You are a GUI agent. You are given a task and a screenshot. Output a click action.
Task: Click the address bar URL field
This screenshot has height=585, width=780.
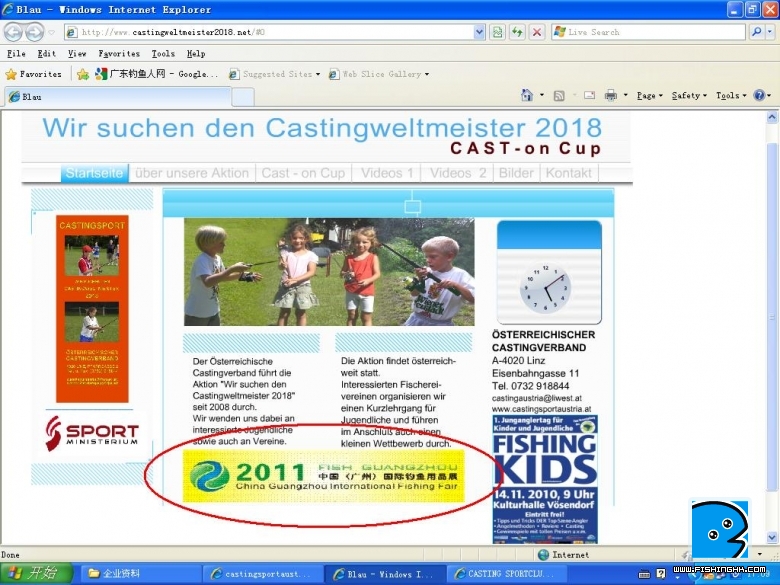[269, 32]
